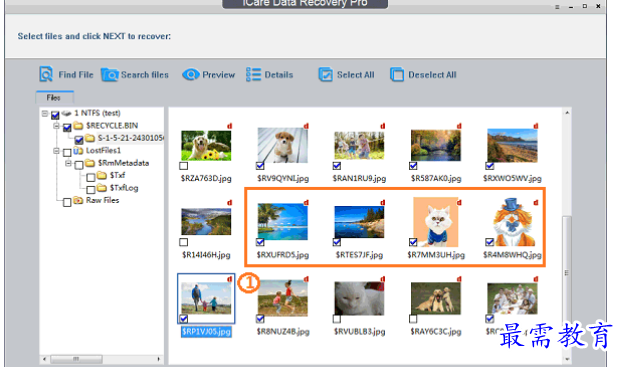Select the $Txf tree item
This screenshot has height=367, width=621.
(x=118, y=175)
